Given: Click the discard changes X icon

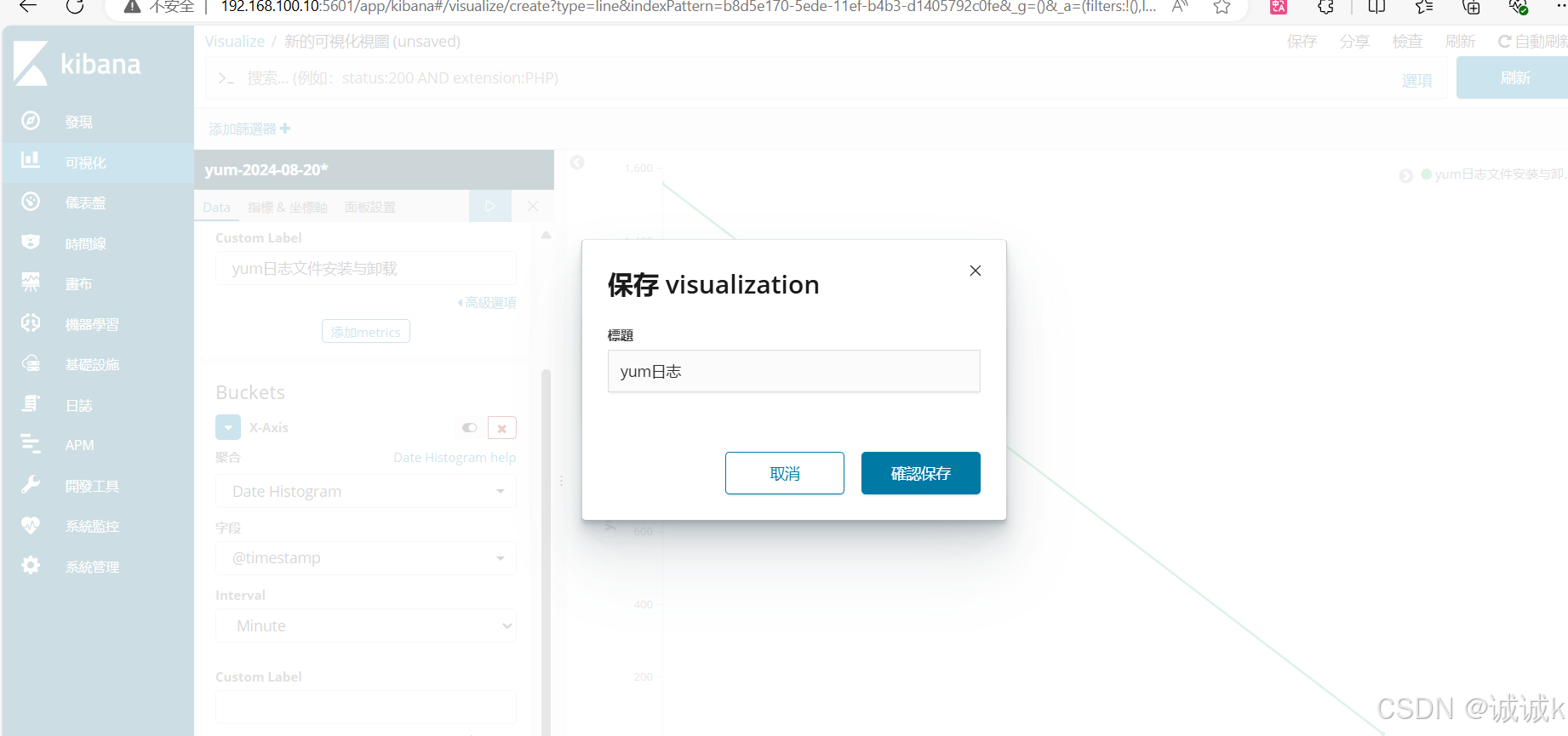Looking at the screenshot, I should pos(533,206).
